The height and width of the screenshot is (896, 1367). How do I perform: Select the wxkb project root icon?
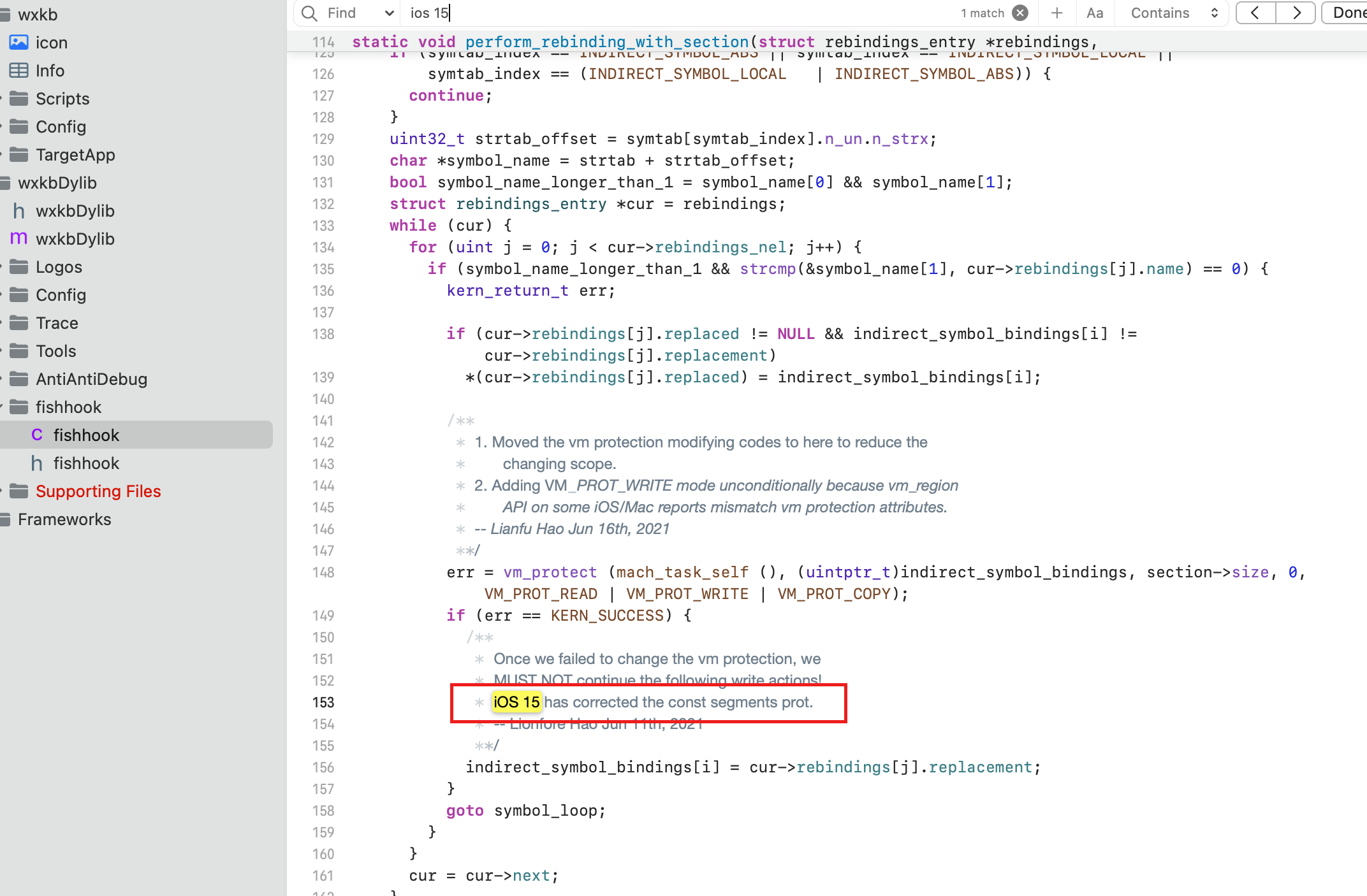coord(8,14)
